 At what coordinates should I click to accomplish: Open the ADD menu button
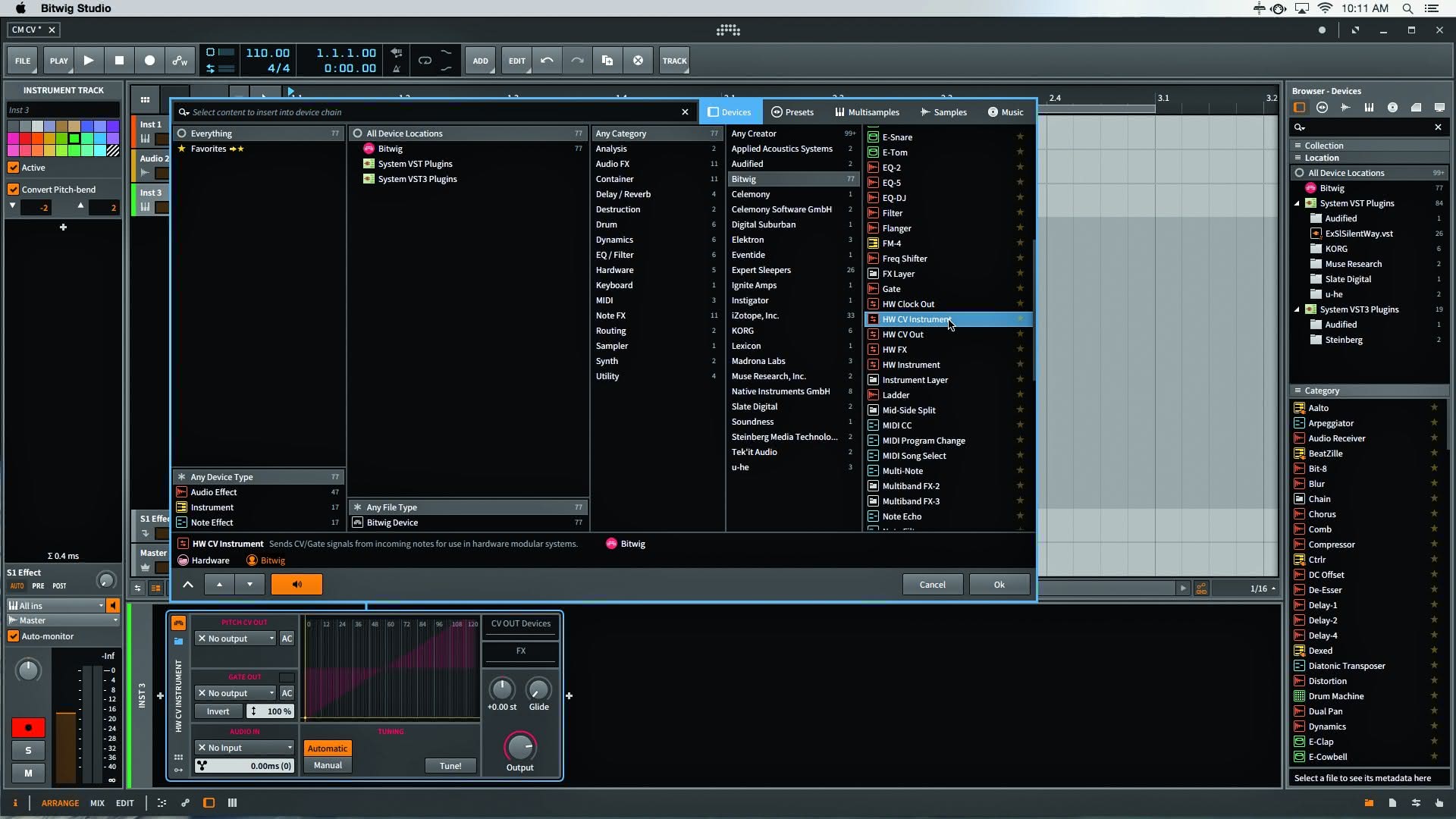point(481,61)
